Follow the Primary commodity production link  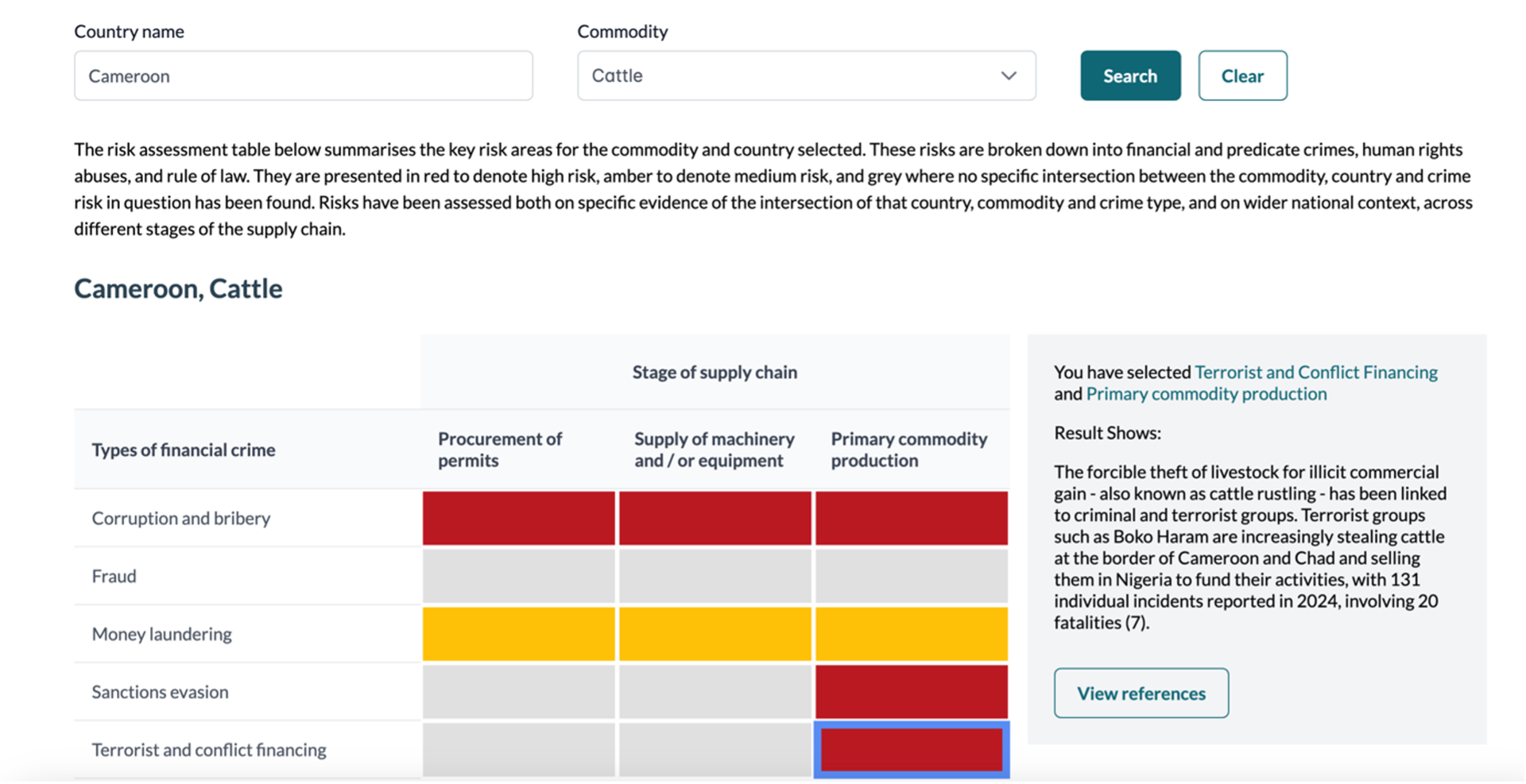pyautogui.click(x=1206, y=394)
